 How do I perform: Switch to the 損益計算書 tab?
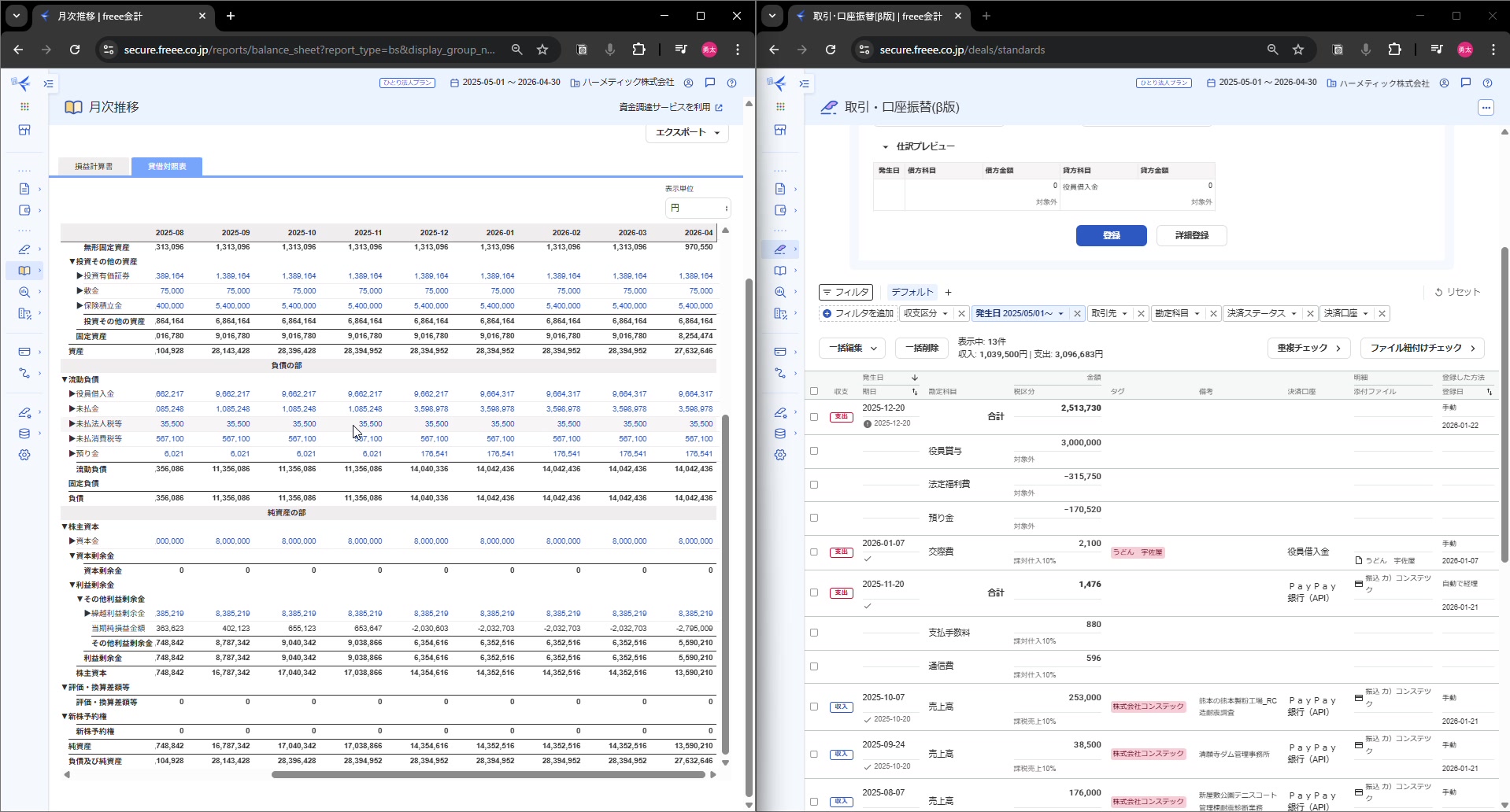click(x=94, y=167)
